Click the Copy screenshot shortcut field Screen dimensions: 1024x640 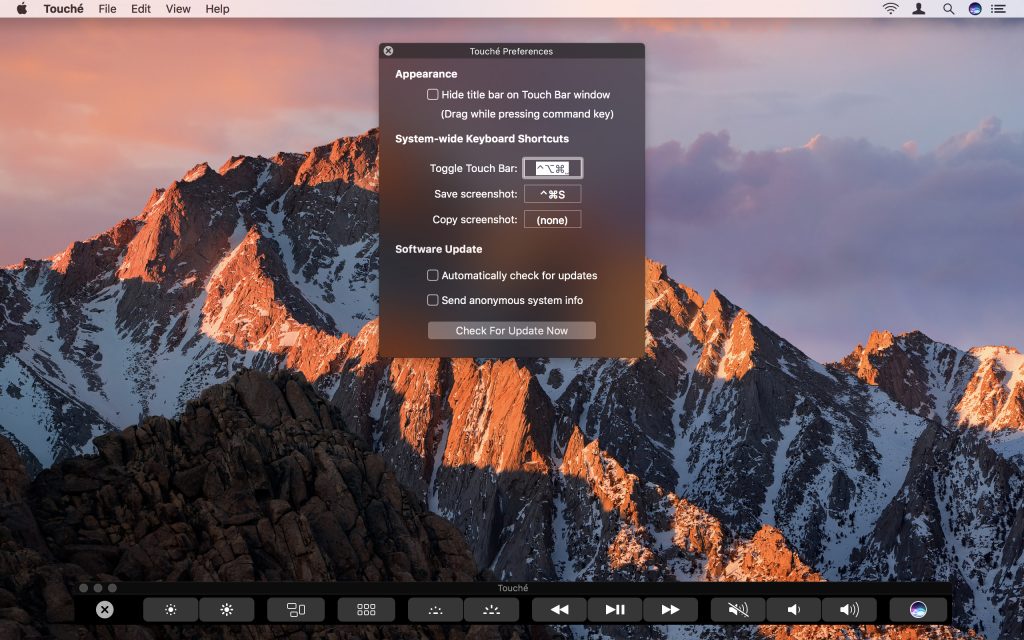(x=552, y=220)
